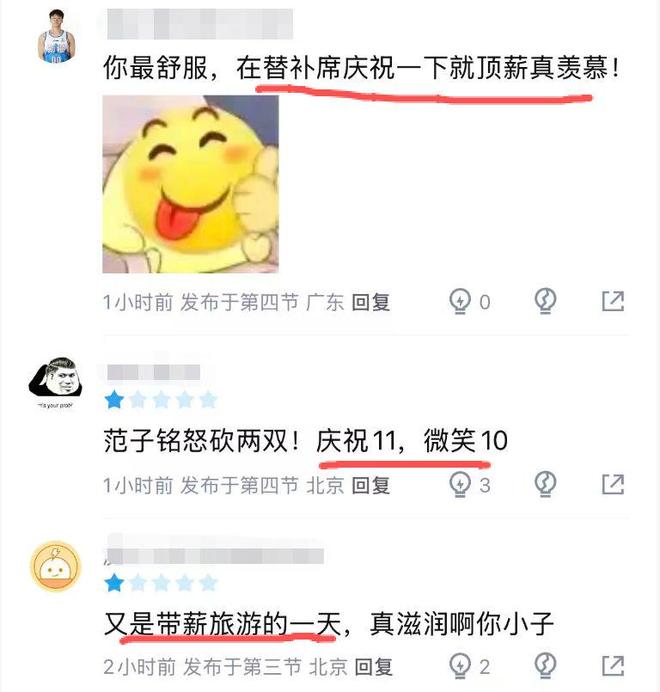The height and width of the screenshot is (692, 660).
Task: Share the 范子铭怒砍两双 comment
Action: pos(613,485)
